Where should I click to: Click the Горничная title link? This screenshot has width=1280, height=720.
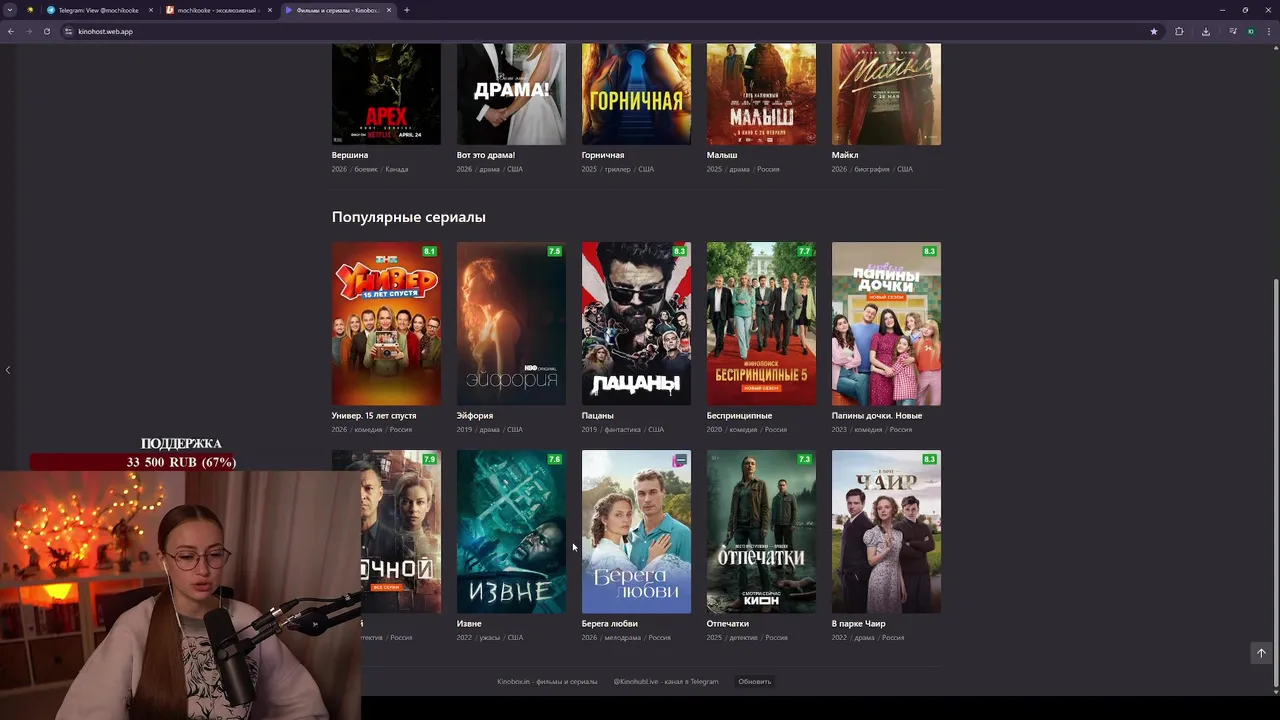[603, 155]
